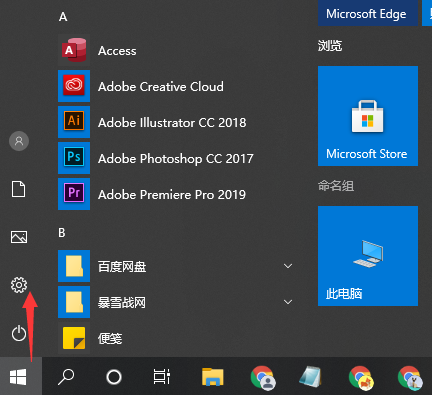Image resolution: width=432 pixels, height=395 pixels.
Task: Click the 百度网盘 folder icon
Action: pos(74,266)
